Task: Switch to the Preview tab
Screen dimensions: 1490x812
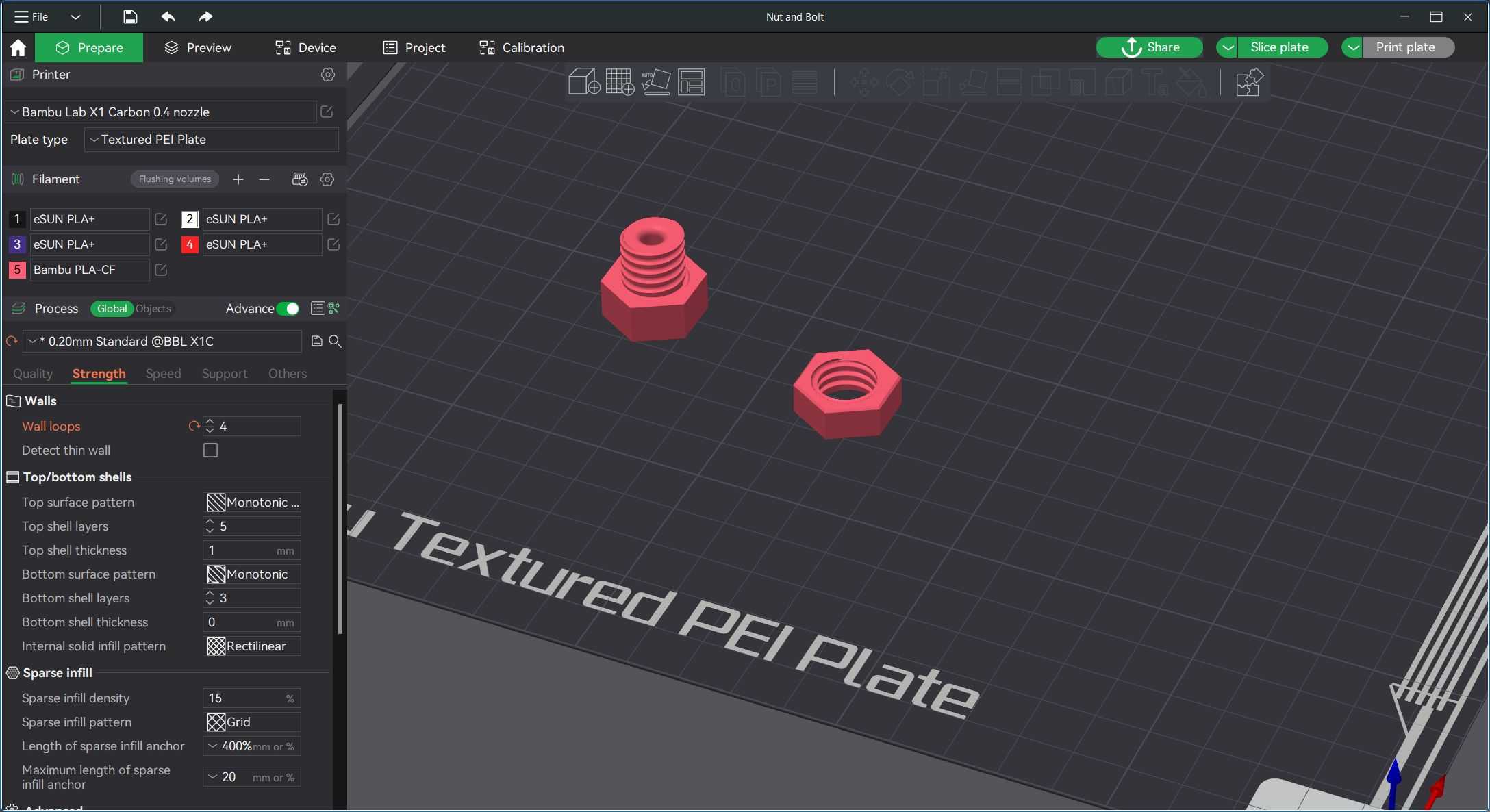Action: tap(198, 47)
